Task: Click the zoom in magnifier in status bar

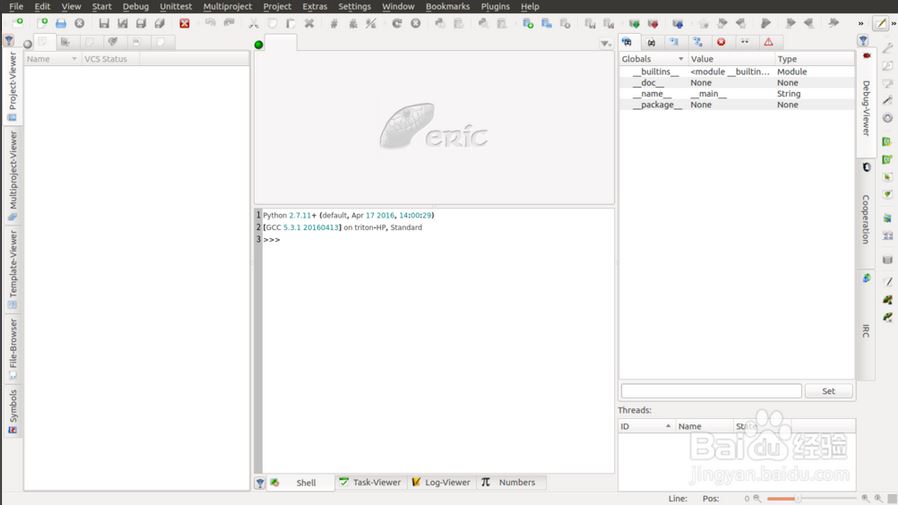Action: click(x=865, y=499)
